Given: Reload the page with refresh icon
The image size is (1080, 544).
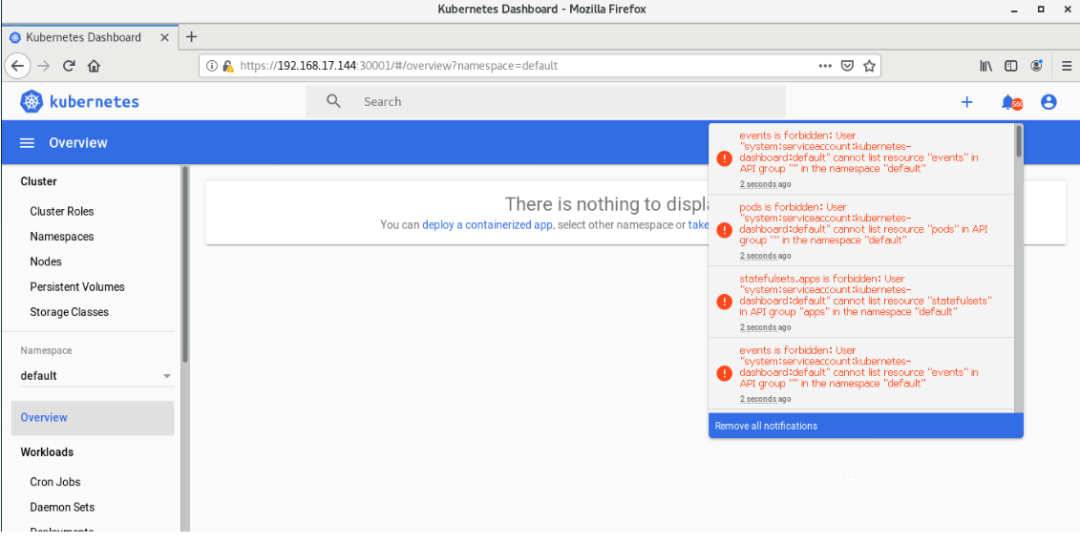Looking at the screenshot, I should click(x=68, y=66).
